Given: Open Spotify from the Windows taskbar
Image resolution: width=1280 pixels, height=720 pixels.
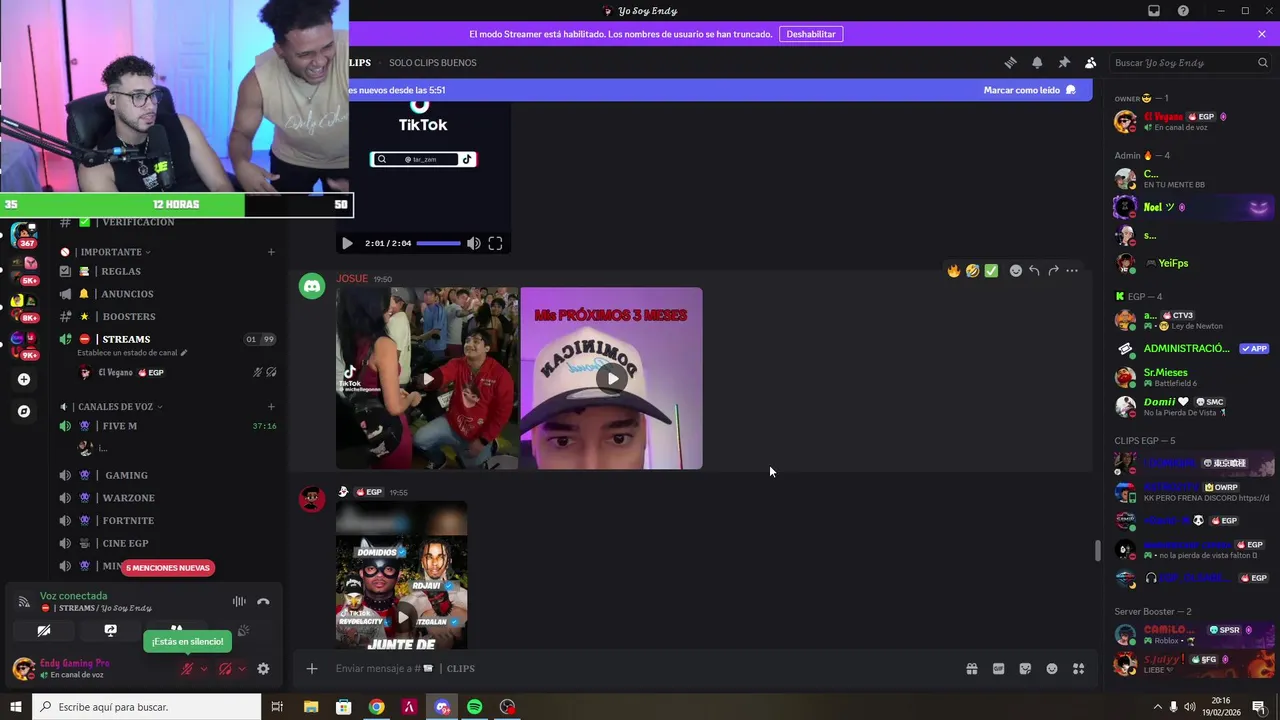Looking at the screenshot, I should click(x=474, y=707).
